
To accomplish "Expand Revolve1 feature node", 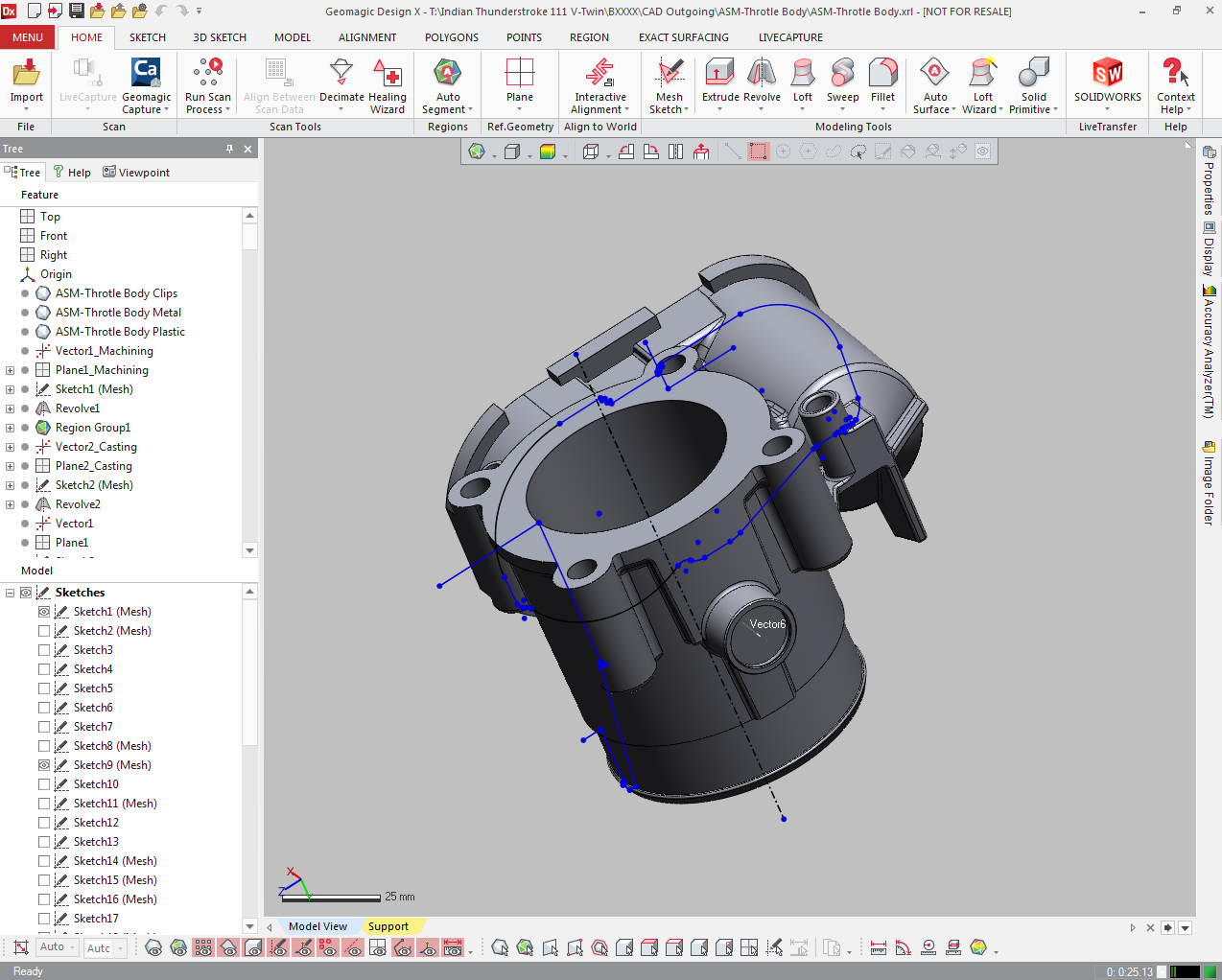I will coord(10,408).
